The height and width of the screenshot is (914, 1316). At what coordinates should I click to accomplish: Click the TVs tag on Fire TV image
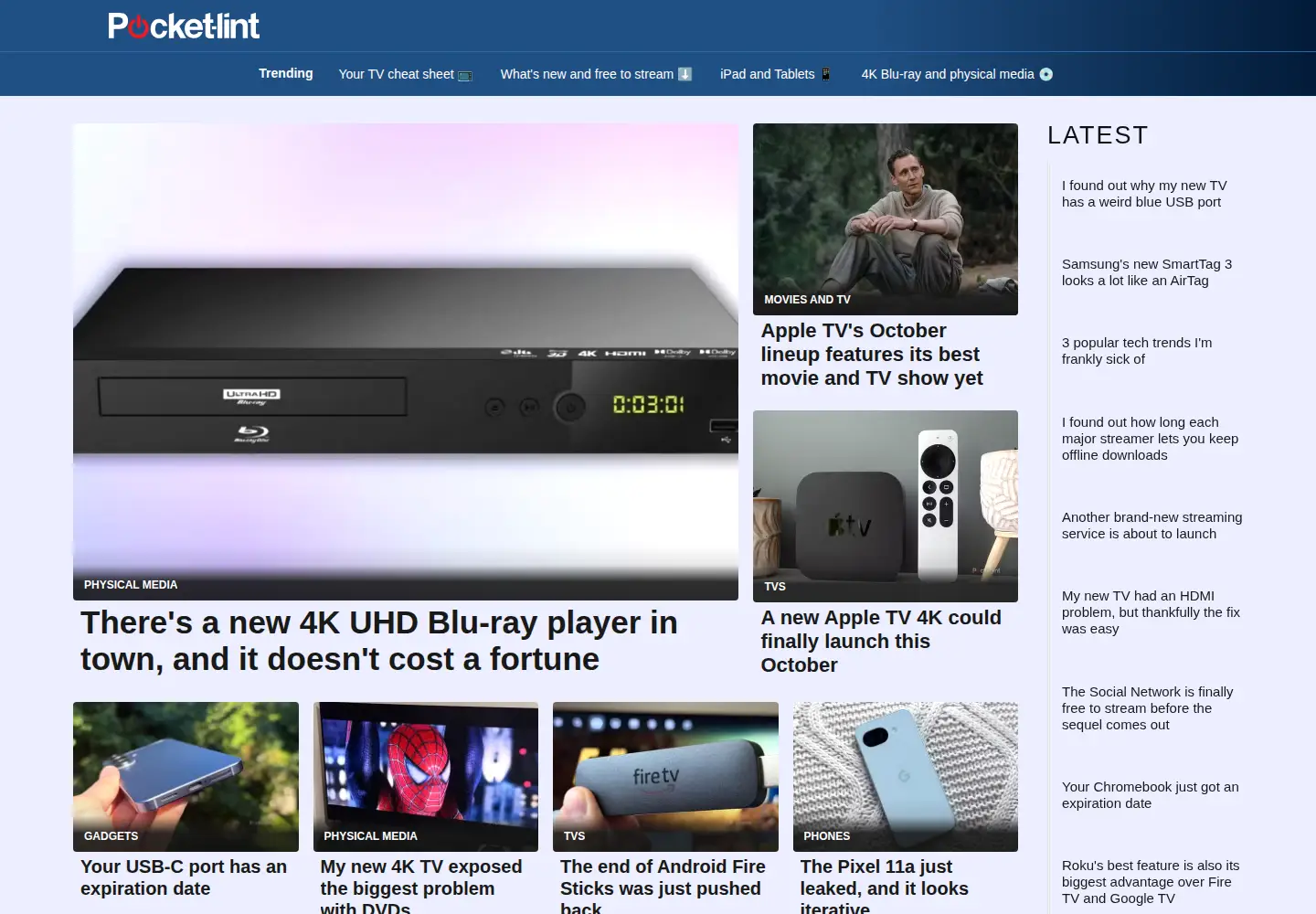(x=575, y=836)
